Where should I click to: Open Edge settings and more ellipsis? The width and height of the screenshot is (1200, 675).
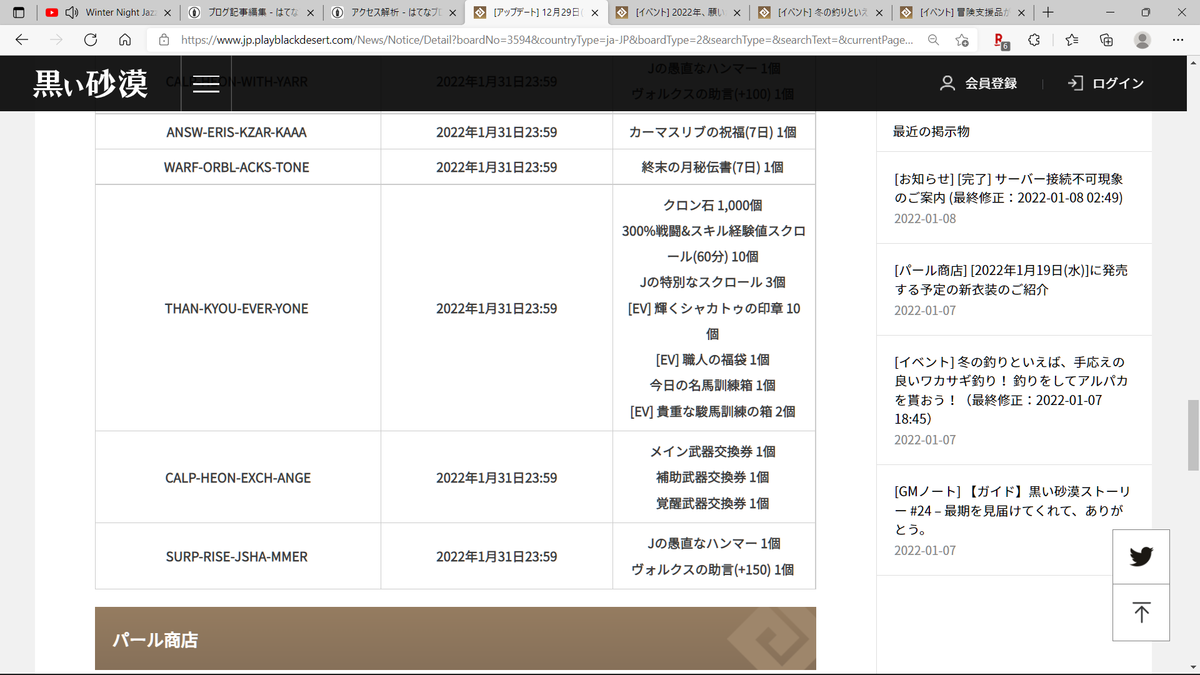1178,40
